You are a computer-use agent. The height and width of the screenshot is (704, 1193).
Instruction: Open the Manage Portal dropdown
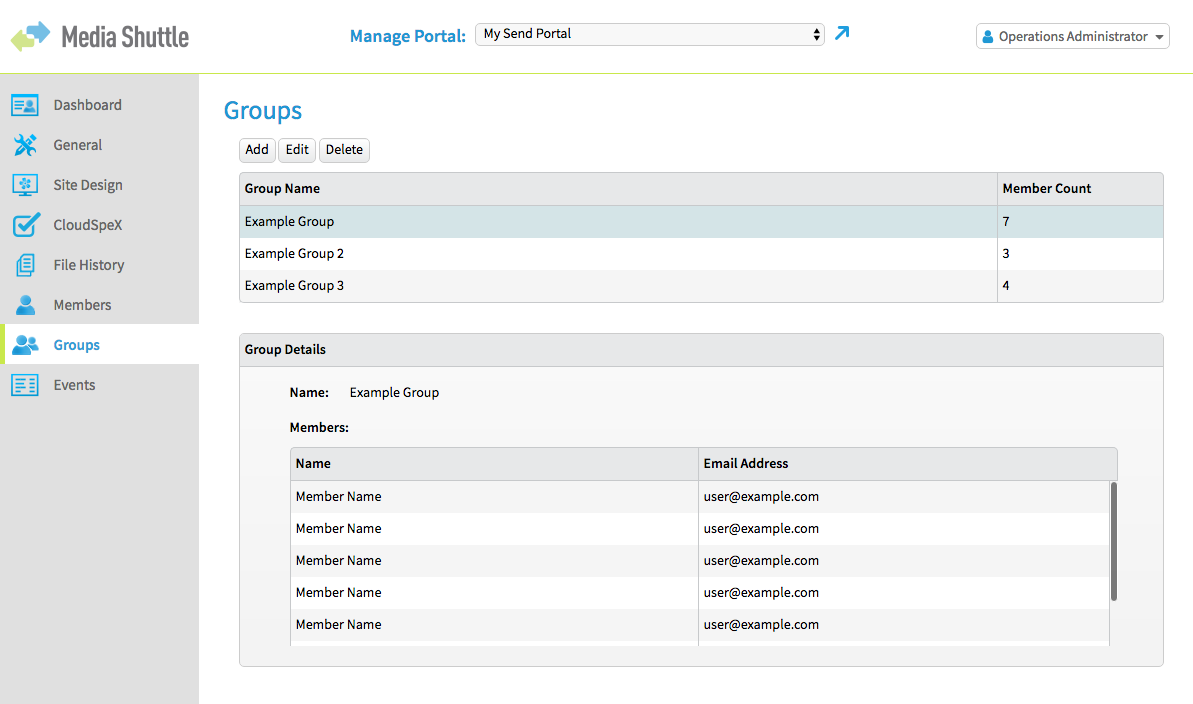pyautogui.click(x=650, y=34)
